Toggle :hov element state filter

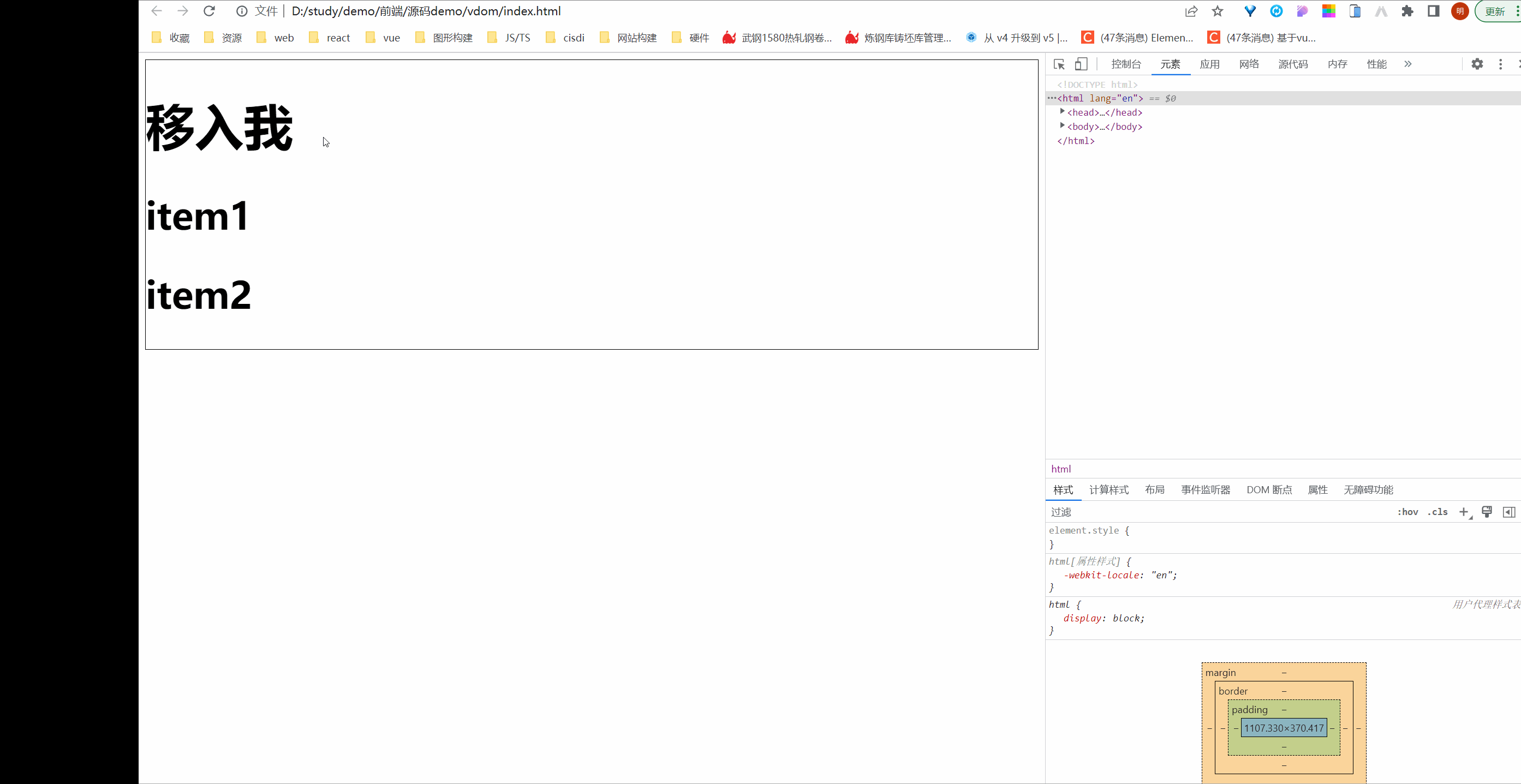1408,512
